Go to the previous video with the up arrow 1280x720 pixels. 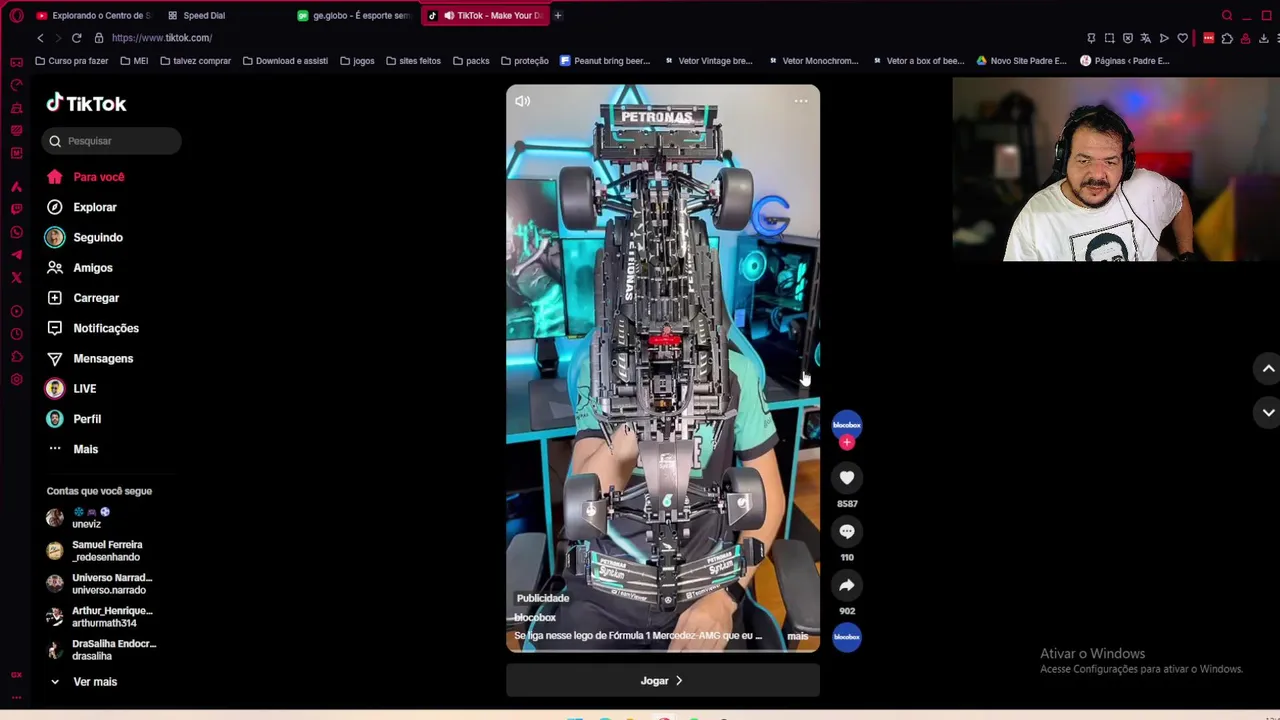pyautogui.click(x=1268, y=369)
